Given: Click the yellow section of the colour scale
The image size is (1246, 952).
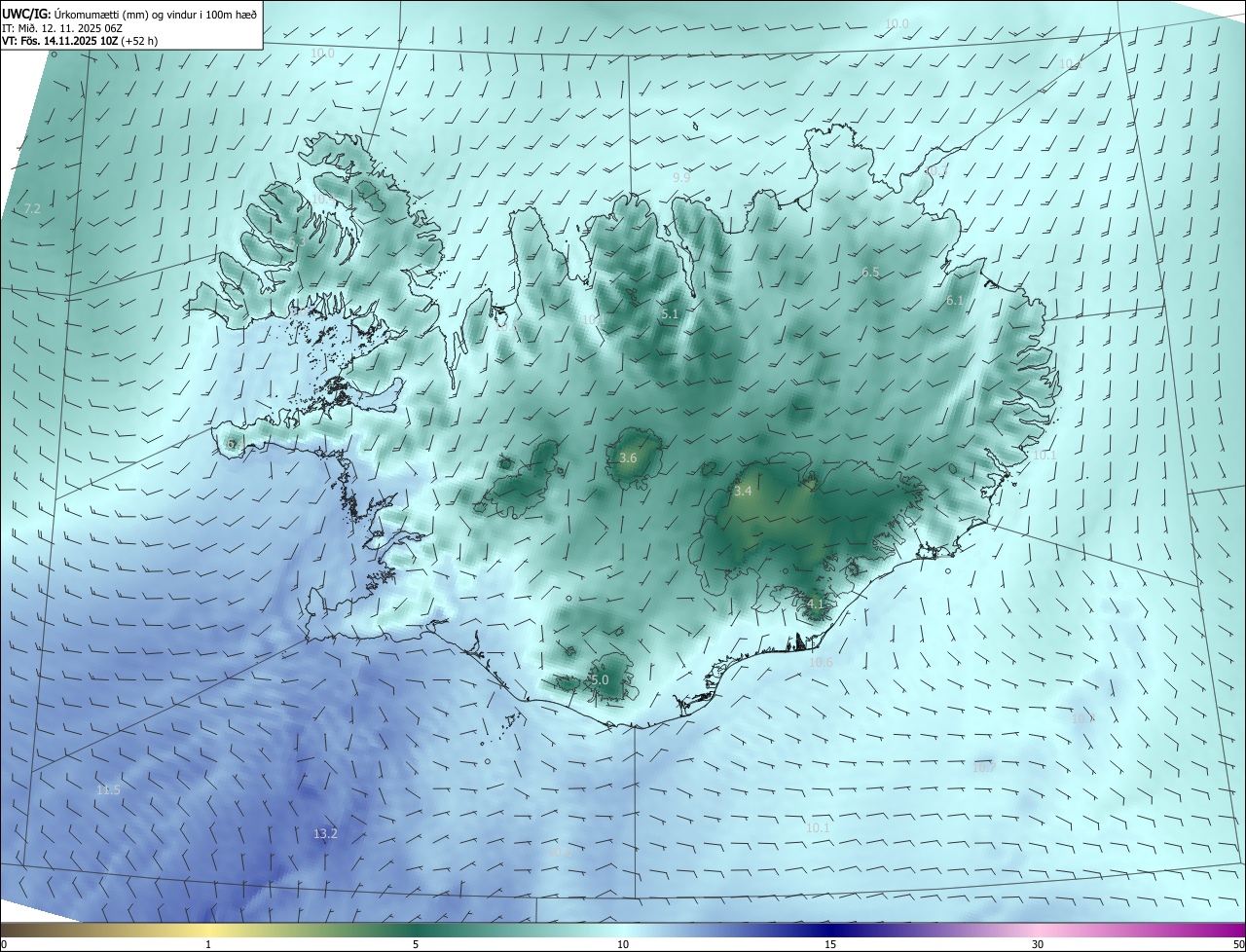Looking at the screenshot, I should point(208,930).
